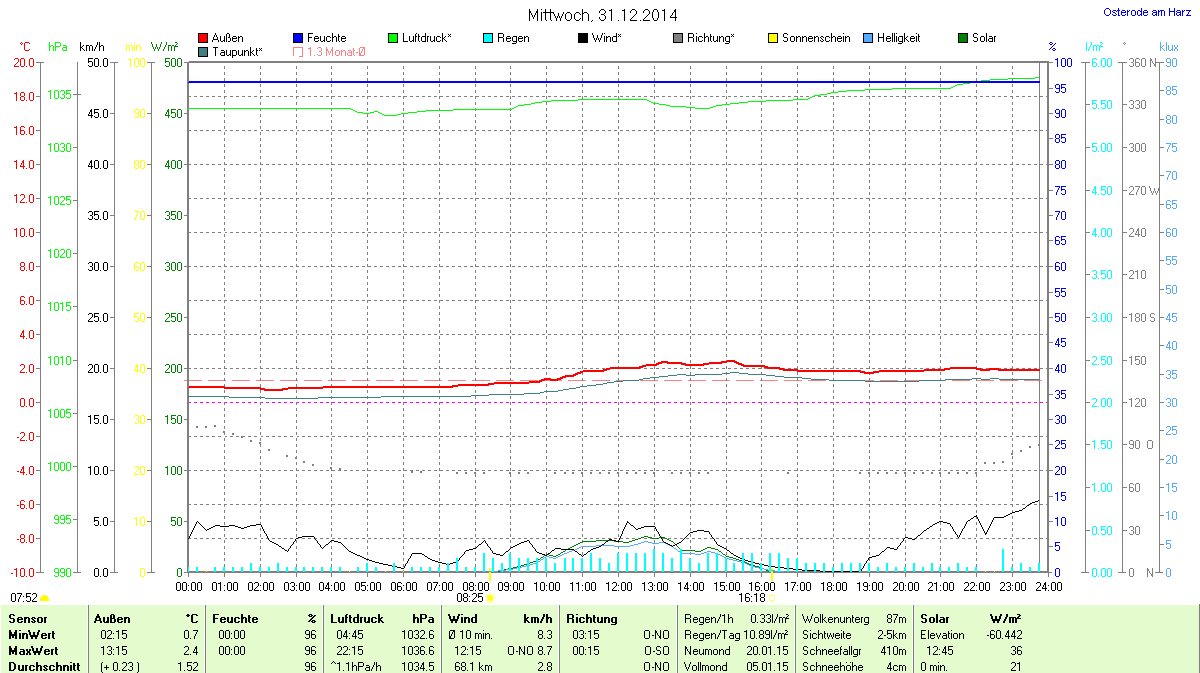Click the Mittwoch, 31.12.2014 chart title
The image size is (1200, 673).
tap(602, 15)
